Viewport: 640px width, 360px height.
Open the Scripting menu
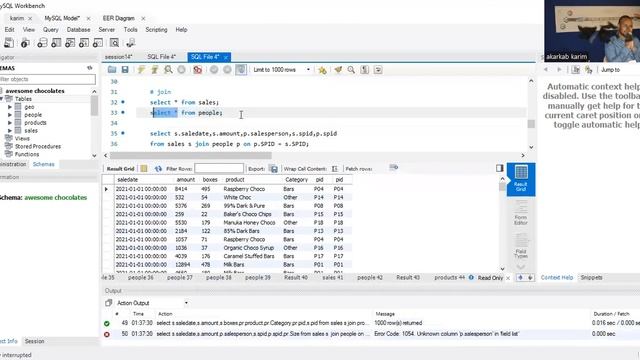(156, 30)
